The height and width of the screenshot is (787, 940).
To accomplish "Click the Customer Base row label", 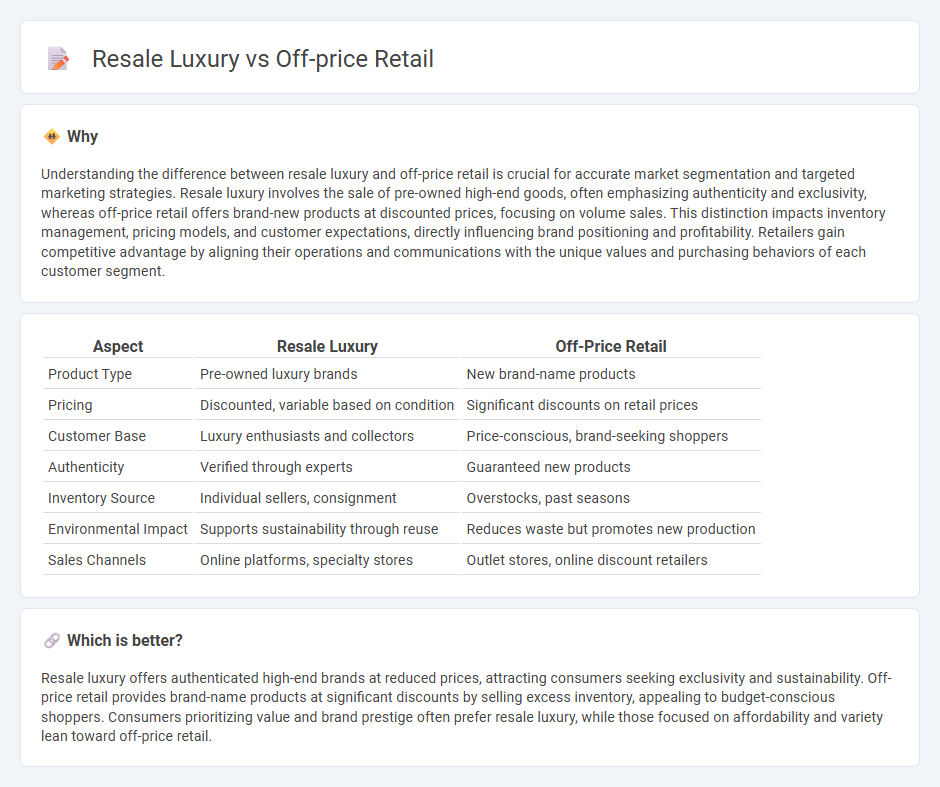I will coord(97,436).
